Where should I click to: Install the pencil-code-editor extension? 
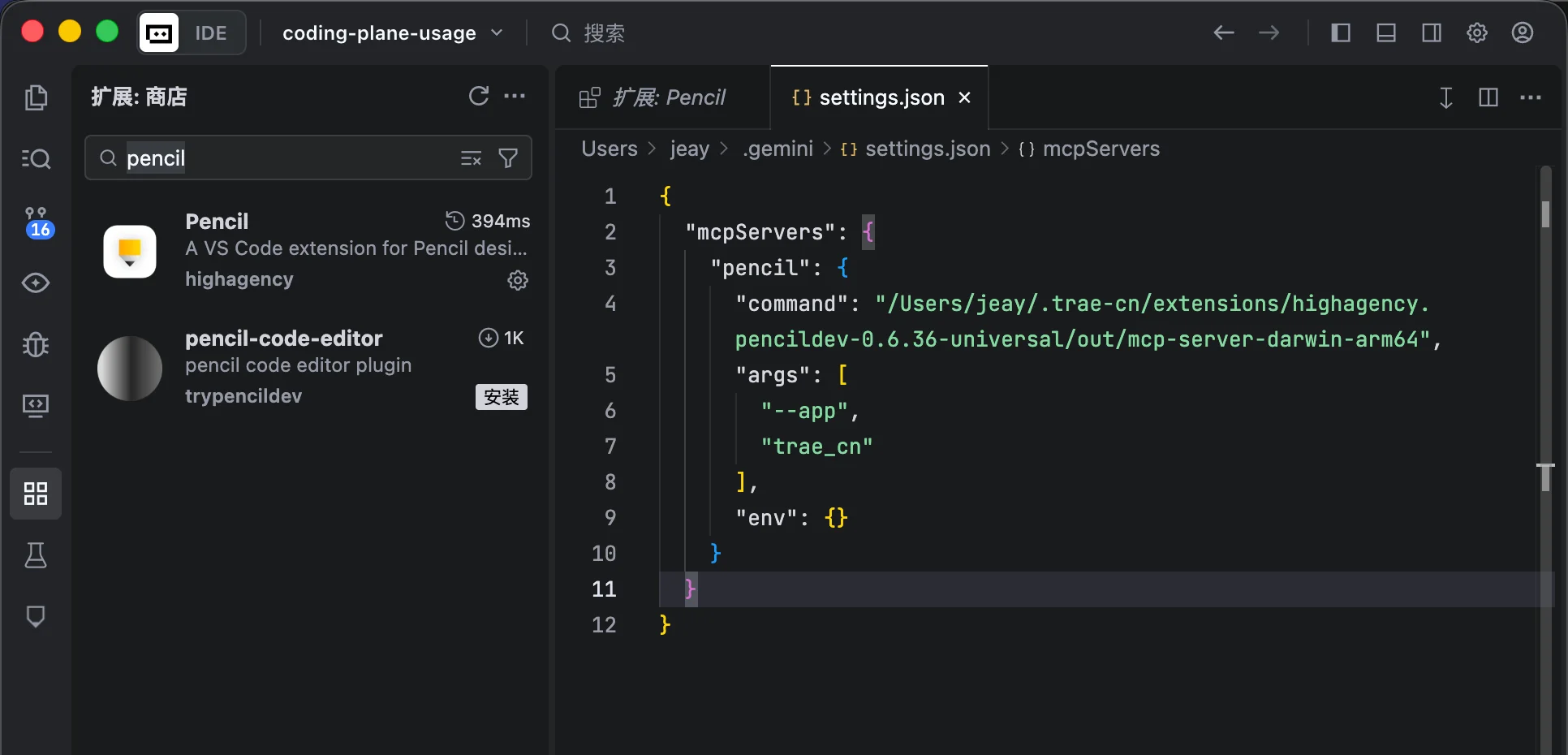point(501,397)
